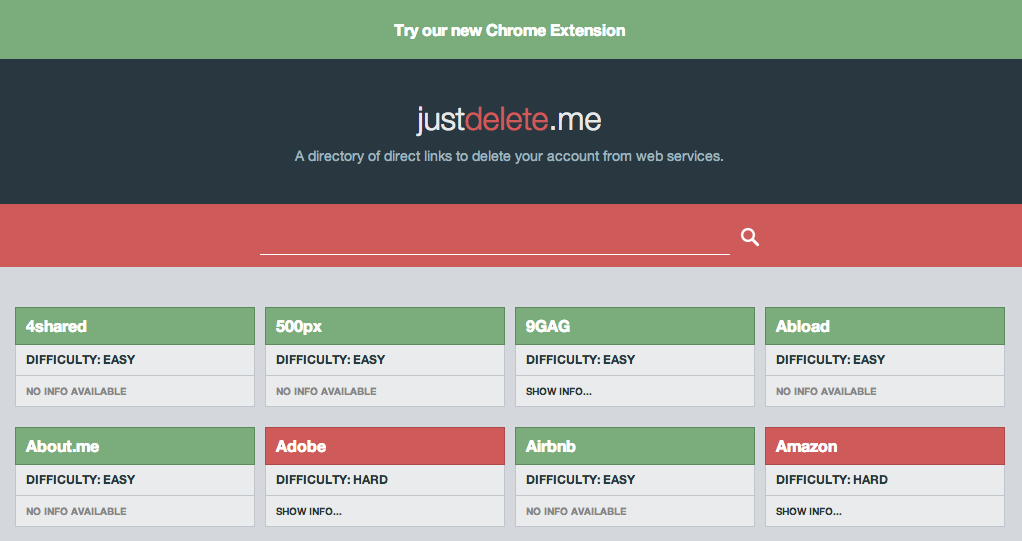Open the 4shared delete link
Screen dimensions: 1022x541
coord(135,326)
